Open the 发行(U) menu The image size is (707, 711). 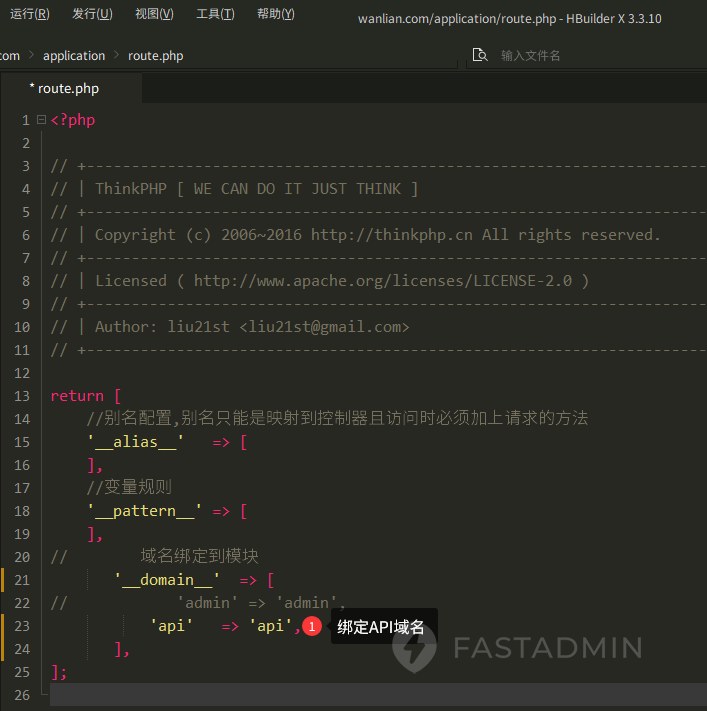tap(93, 14)
